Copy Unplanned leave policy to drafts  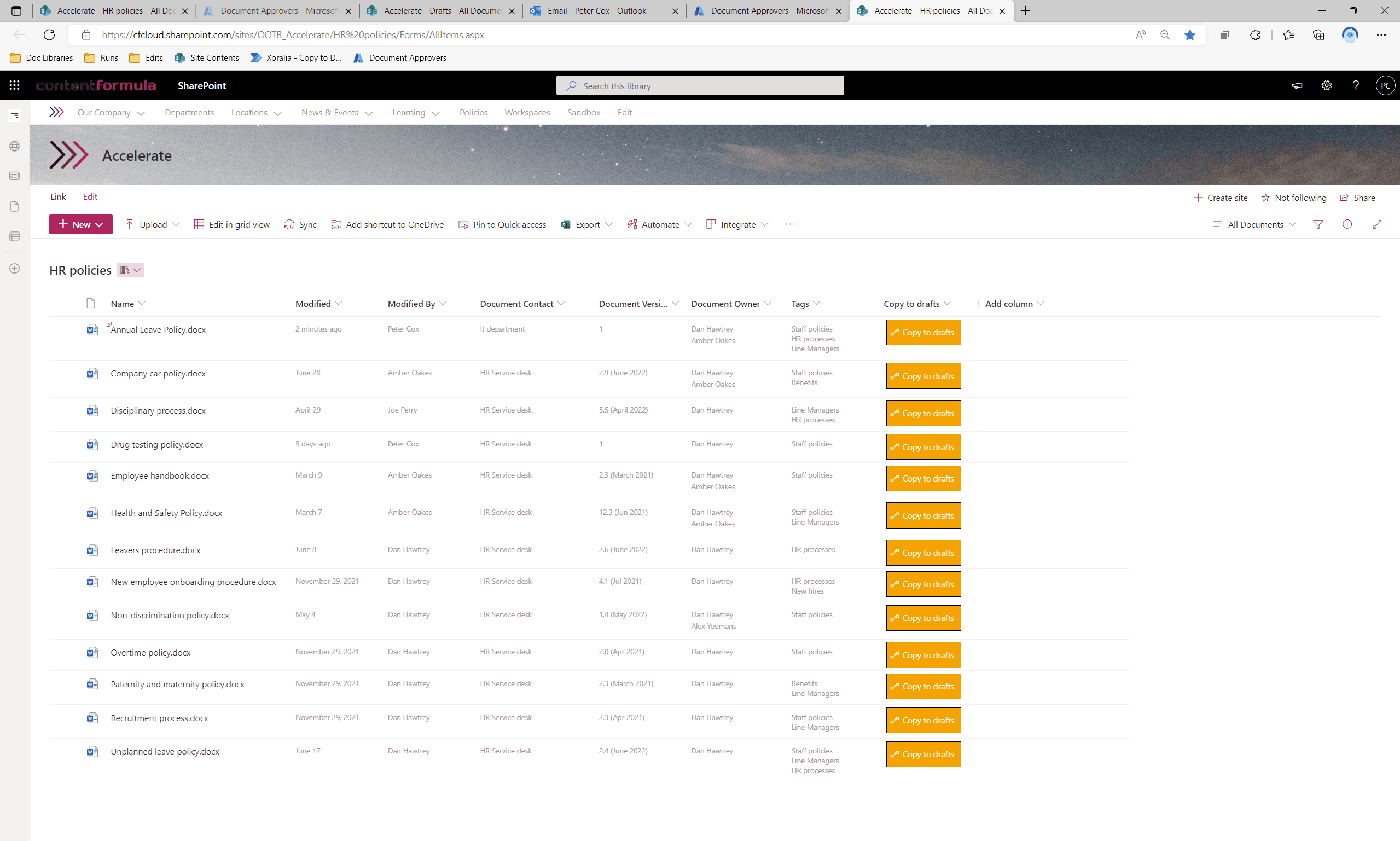923,755
